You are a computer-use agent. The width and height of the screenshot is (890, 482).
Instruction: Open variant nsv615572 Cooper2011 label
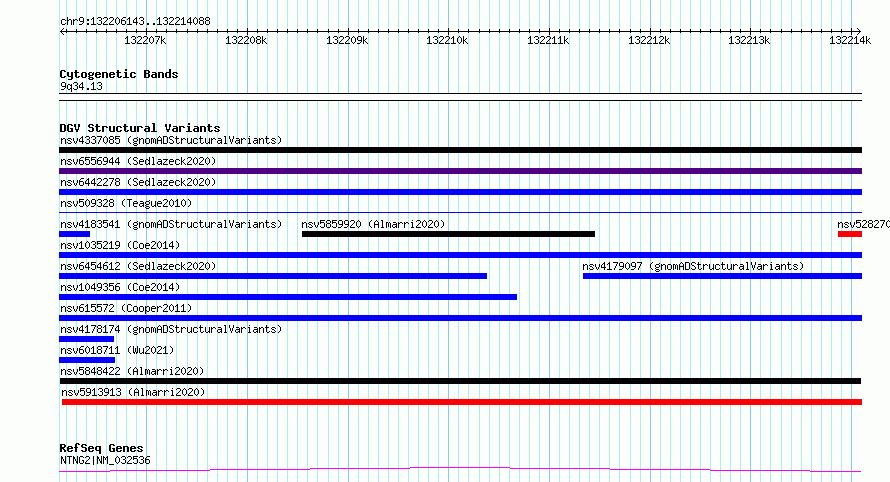(126, 308)
